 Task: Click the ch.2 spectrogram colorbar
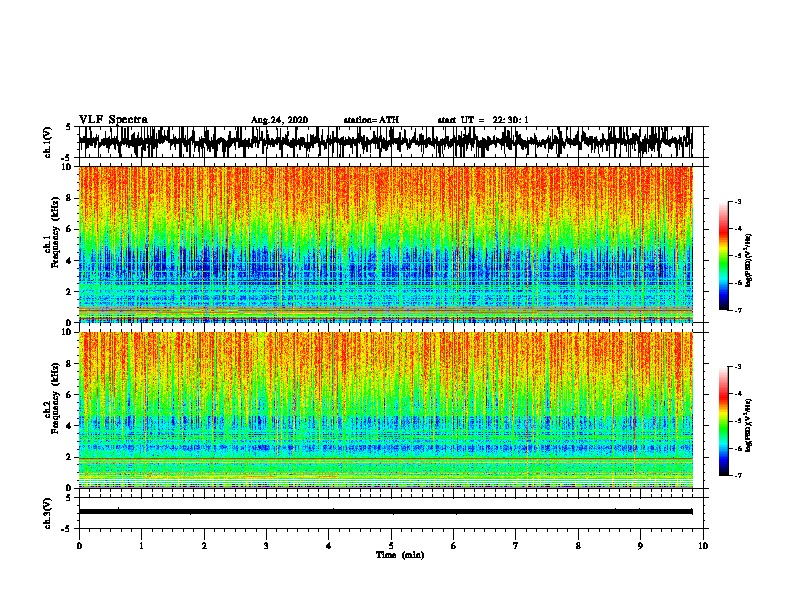pos(723,421)
